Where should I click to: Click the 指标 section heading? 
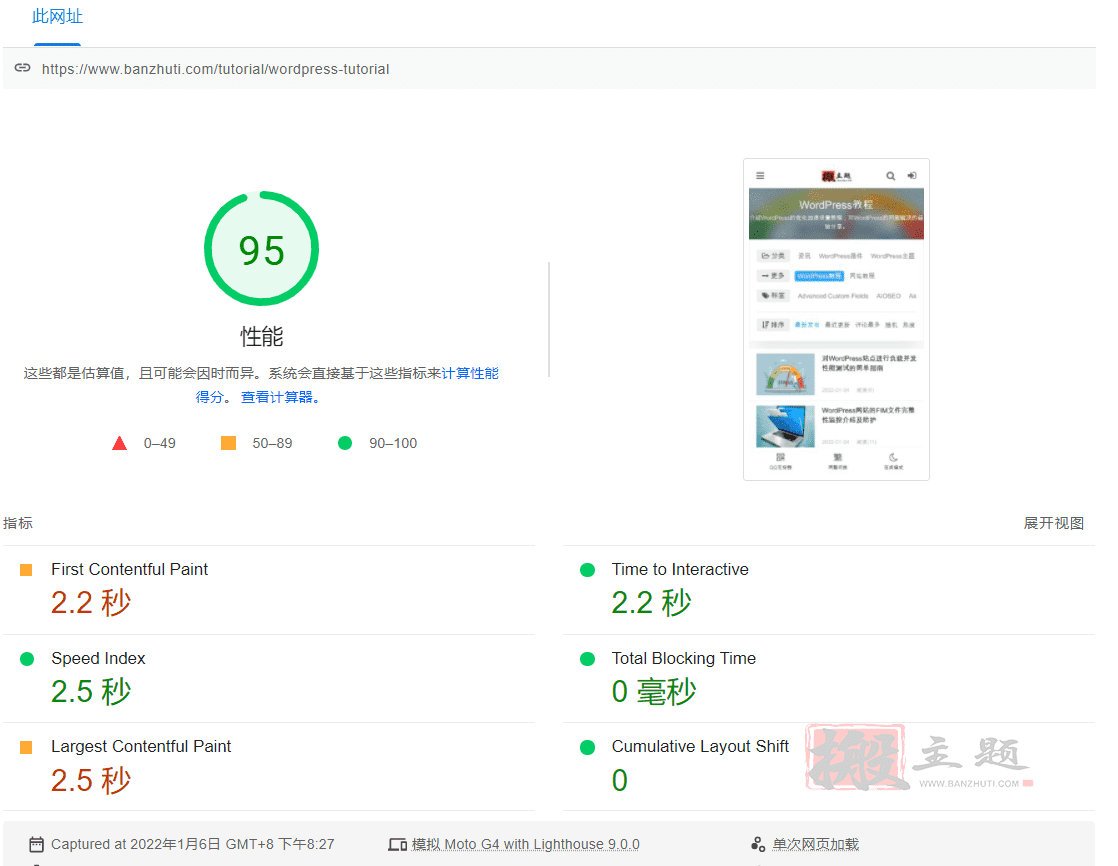[x=18, y=523]
